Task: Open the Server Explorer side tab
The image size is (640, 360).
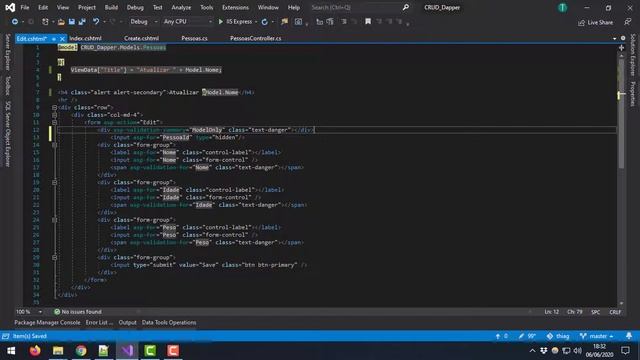Action: [7, 52]
